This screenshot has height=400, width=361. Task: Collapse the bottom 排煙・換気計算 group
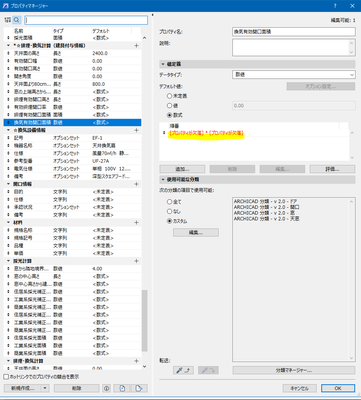9,361
